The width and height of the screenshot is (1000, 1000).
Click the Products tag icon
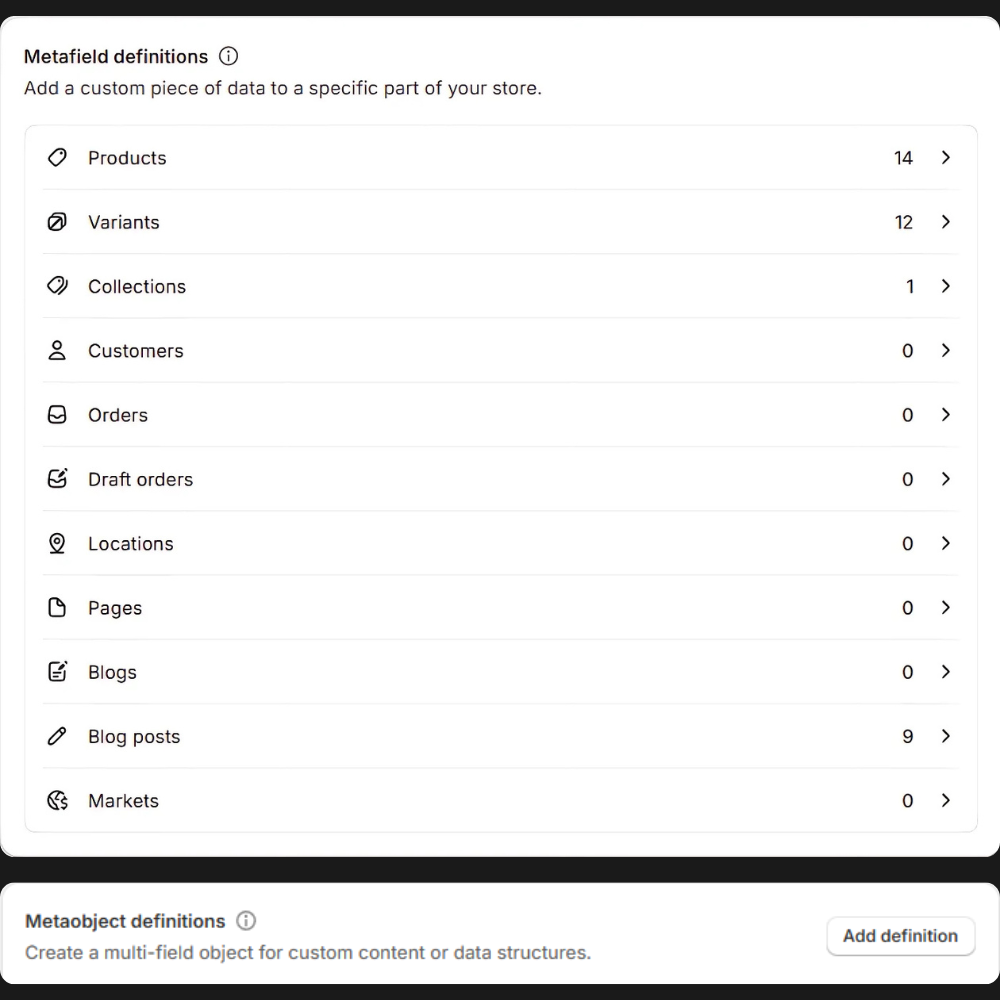[57, 158]
